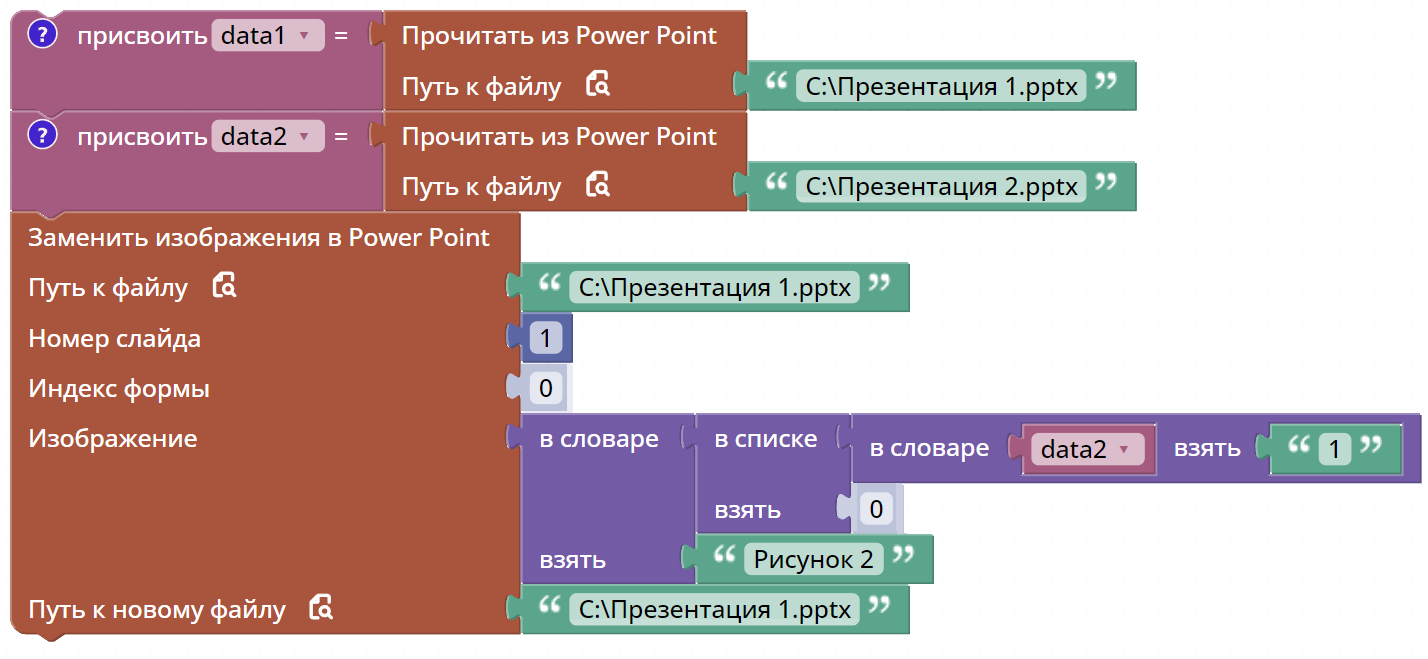Click help icon on data1 assign block
Image resolution: width=1428 pixels, height=659 pixels.
point(43,35)
